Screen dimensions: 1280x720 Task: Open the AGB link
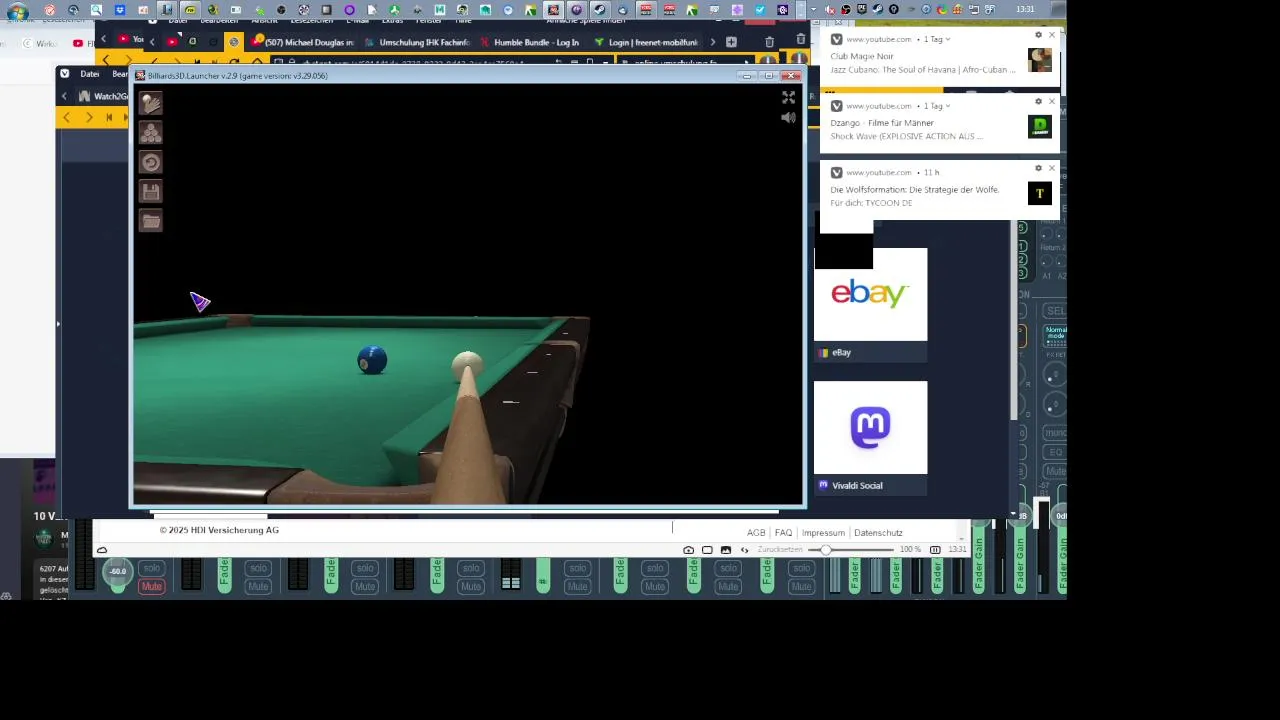(x=756, y=533)
